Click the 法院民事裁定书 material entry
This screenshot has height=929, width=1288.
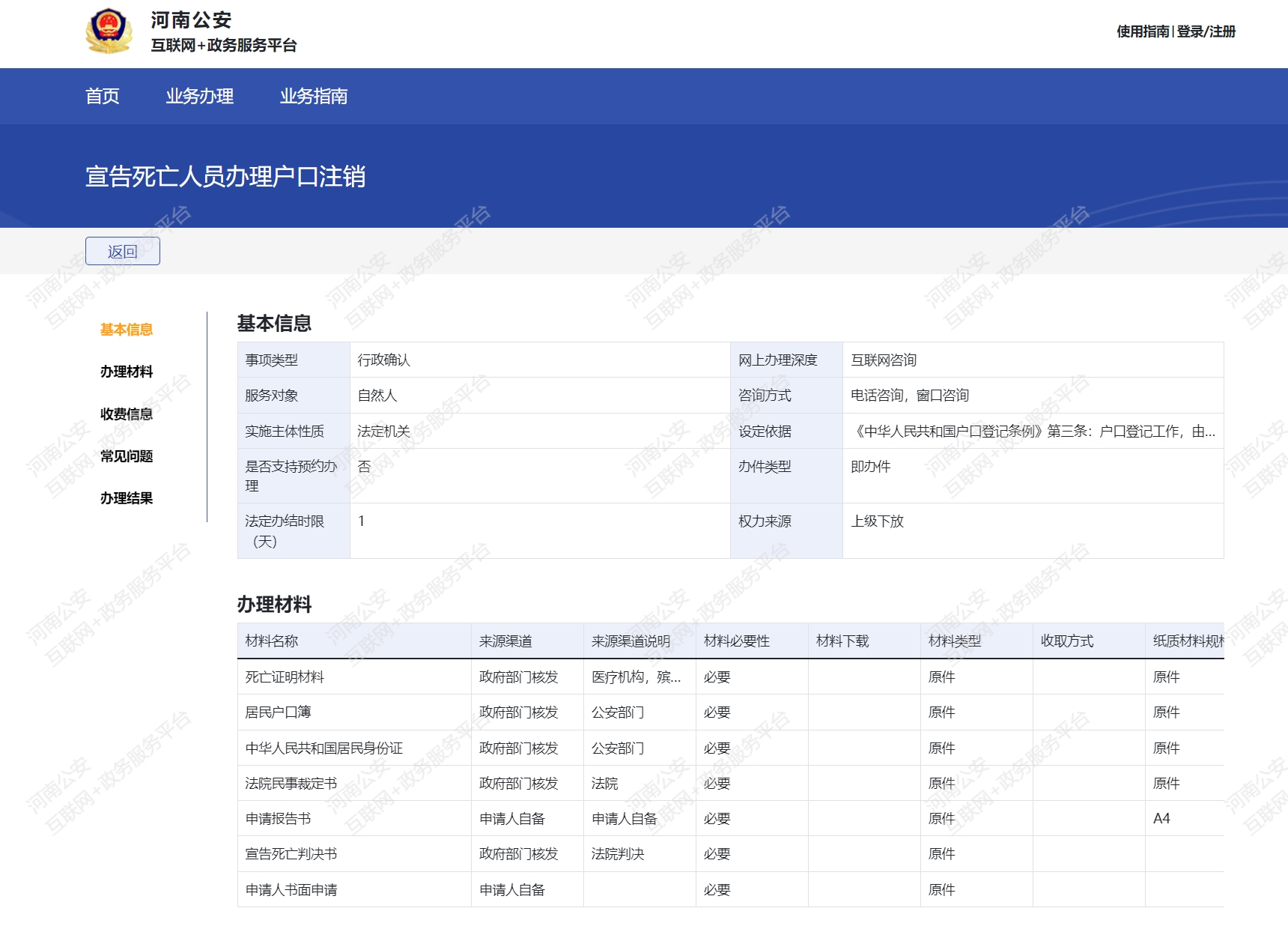291,784
